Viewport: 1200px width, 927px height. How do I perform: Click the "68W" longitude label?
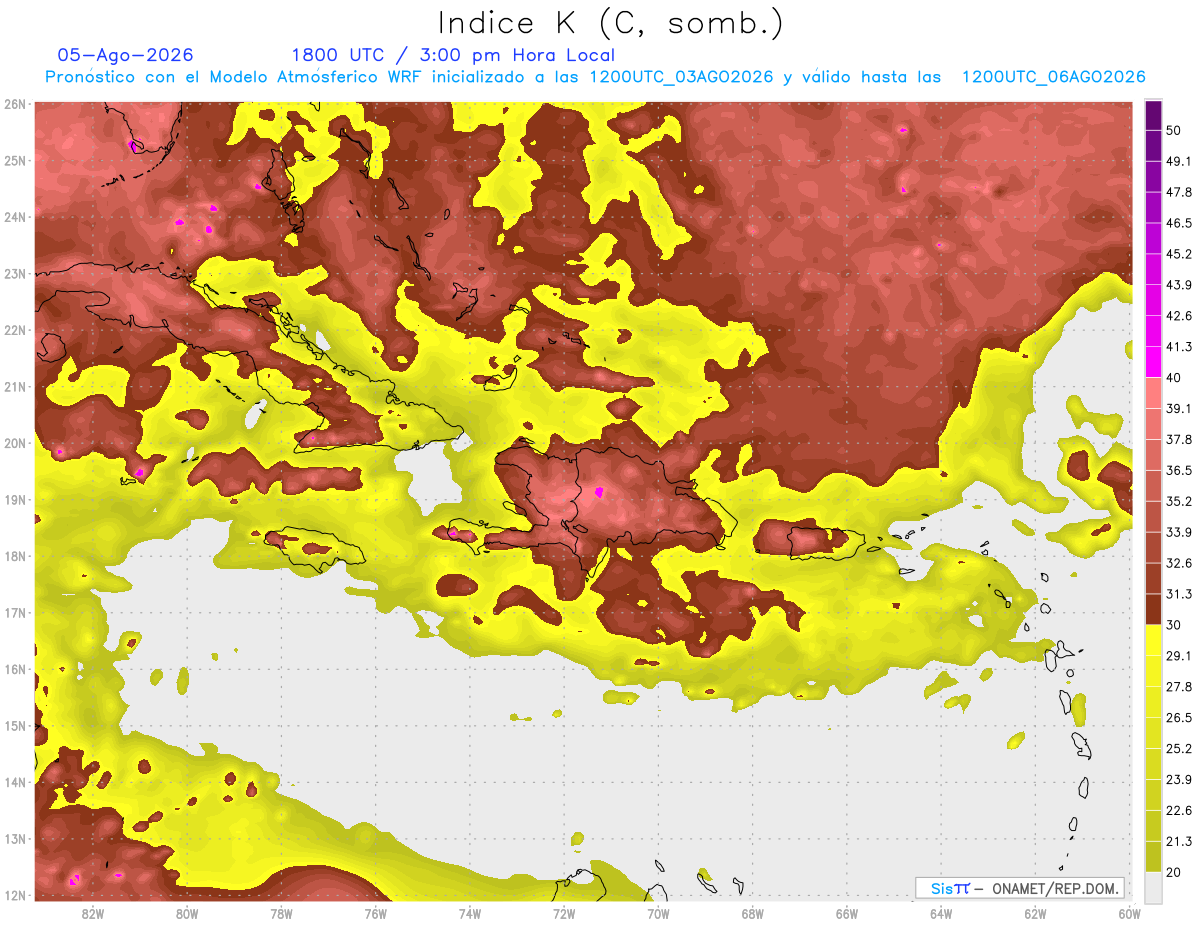click(752, 913)
